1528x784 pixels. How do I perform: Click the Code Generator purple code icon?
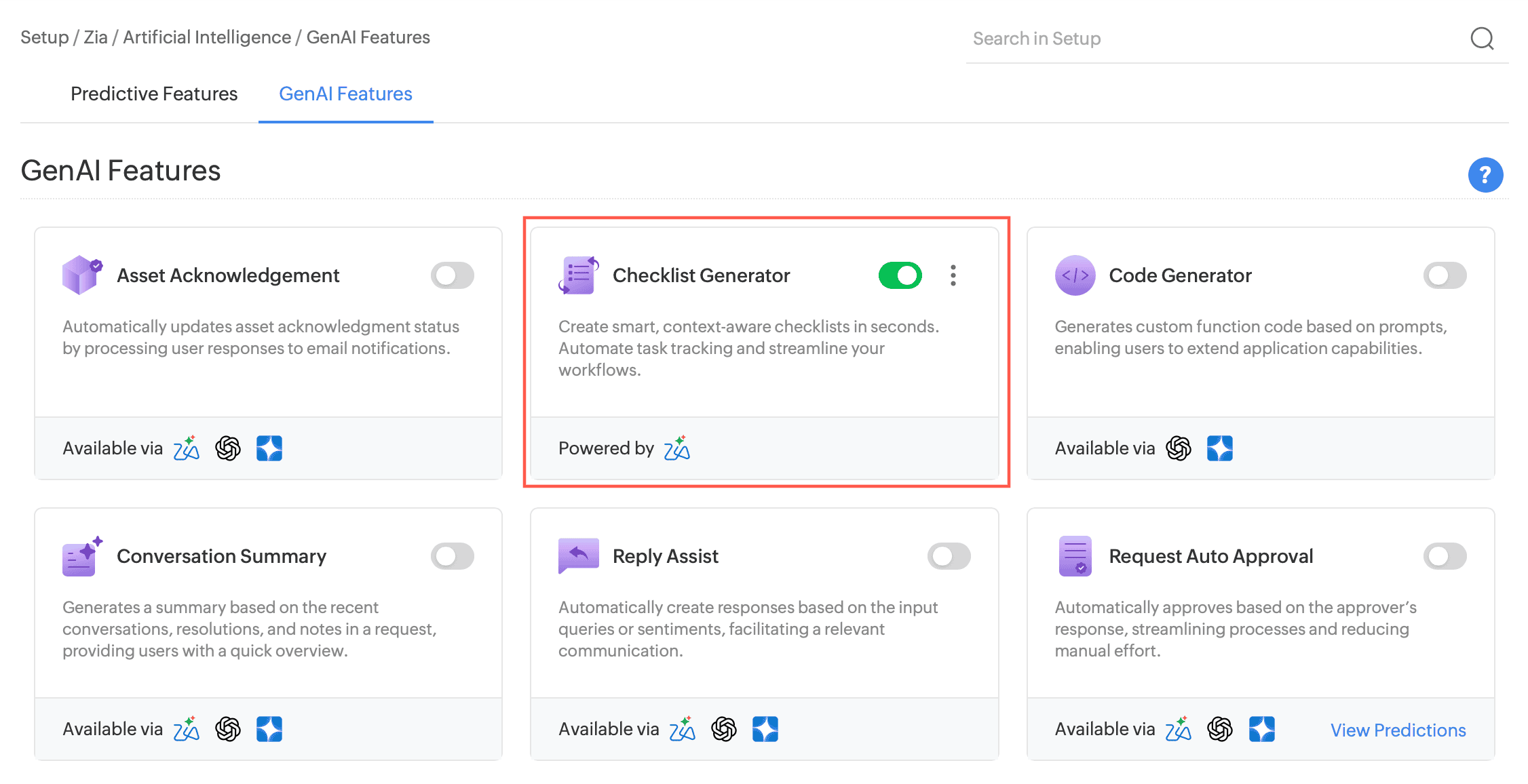[1075, 275]
